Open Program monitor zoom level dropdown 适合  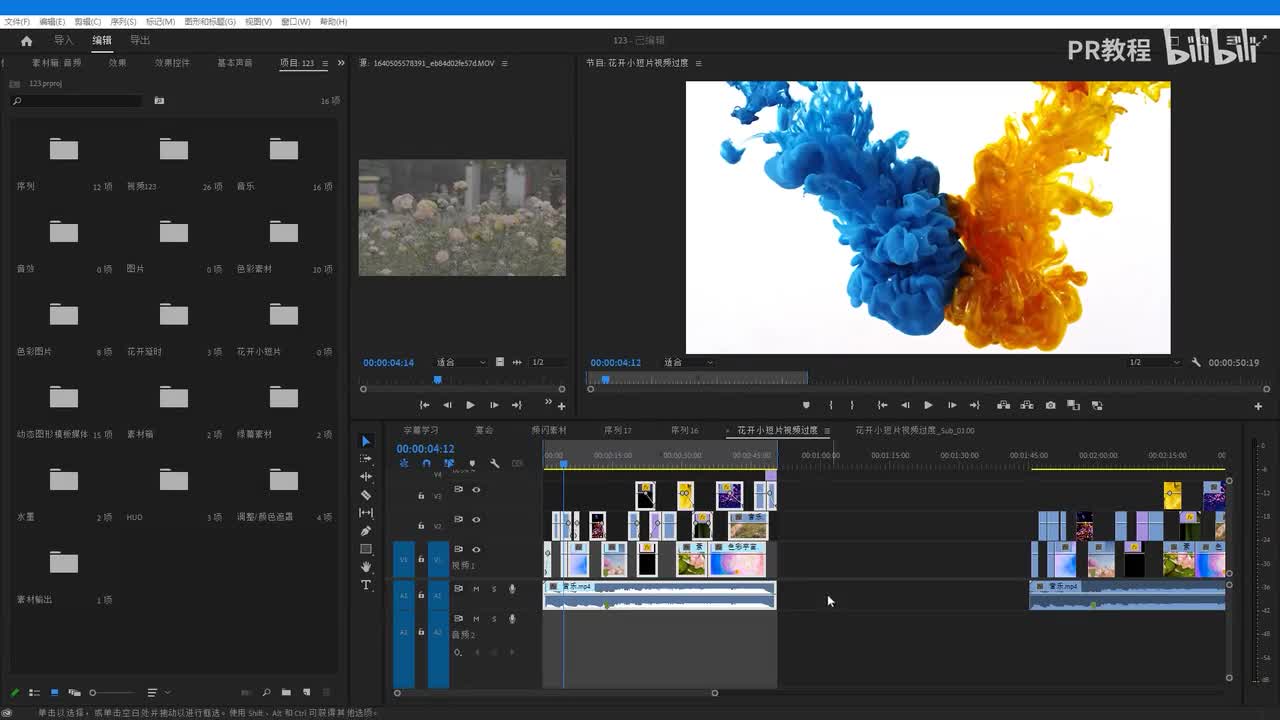(x=688, y=362)
